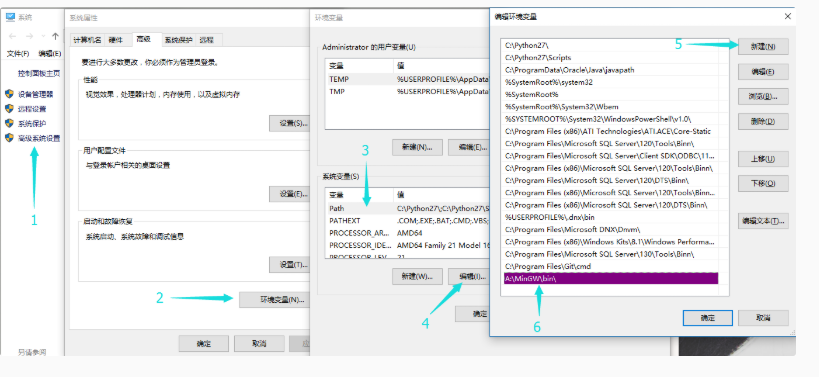Select %SystemRoot%\system32 entry
The width and height of the screenshot is (819, 377).
pyautogui.click(x=611, y=82)
